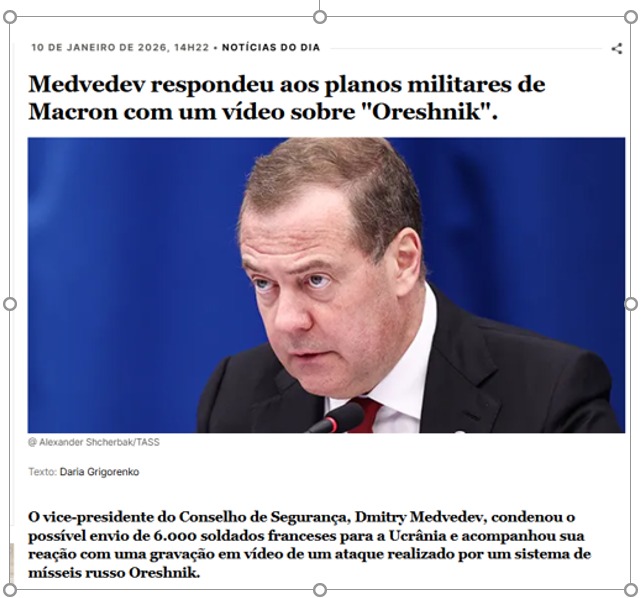This screenshot has height=598, width=641.
Task: Click the microphone in the photo
Action: (337, 418)
